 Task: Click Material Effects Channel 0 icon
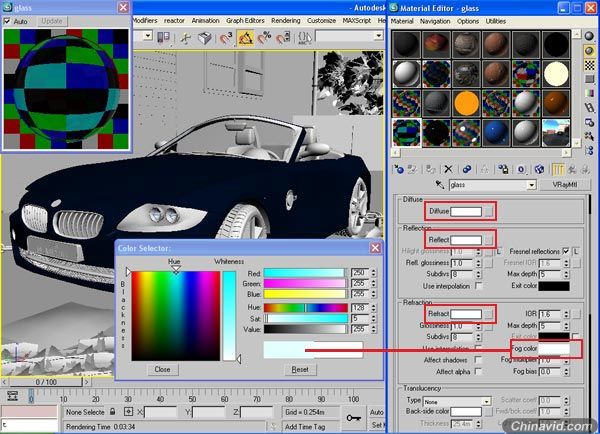pos(521,169)
